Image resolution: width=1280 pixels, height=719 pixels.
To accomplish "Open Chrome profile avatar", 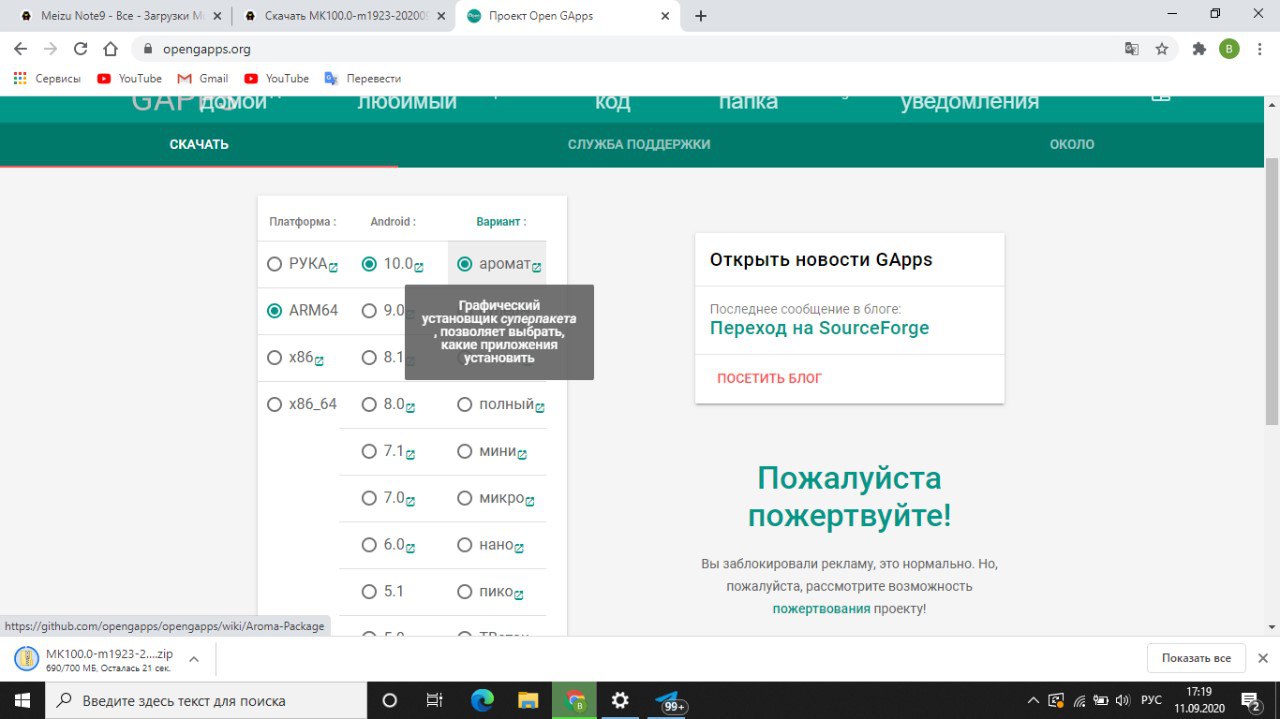I will (x=1229, y=48).
